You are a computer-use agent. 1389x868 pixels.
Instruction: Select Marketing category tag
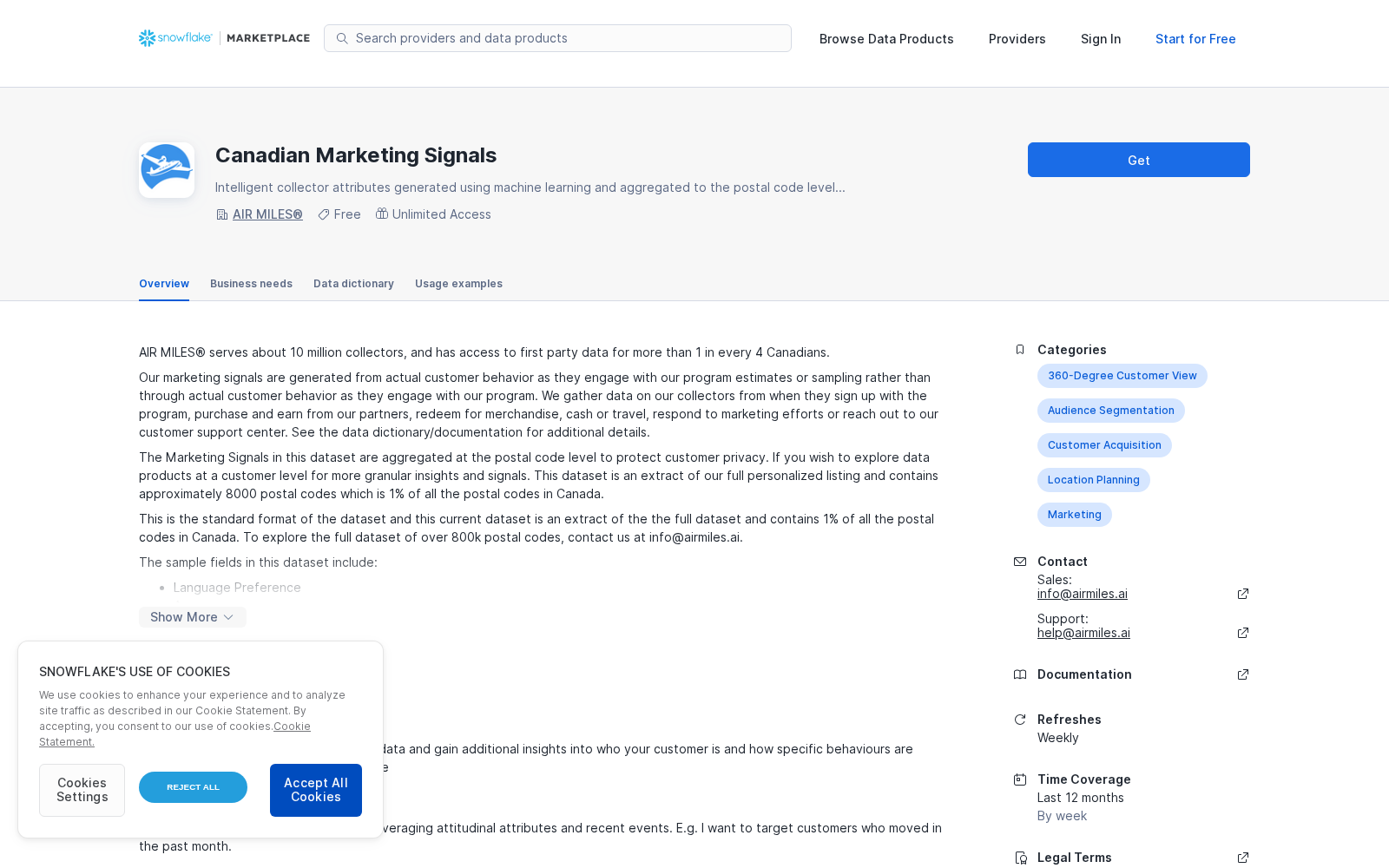(x=1074, y=515)
